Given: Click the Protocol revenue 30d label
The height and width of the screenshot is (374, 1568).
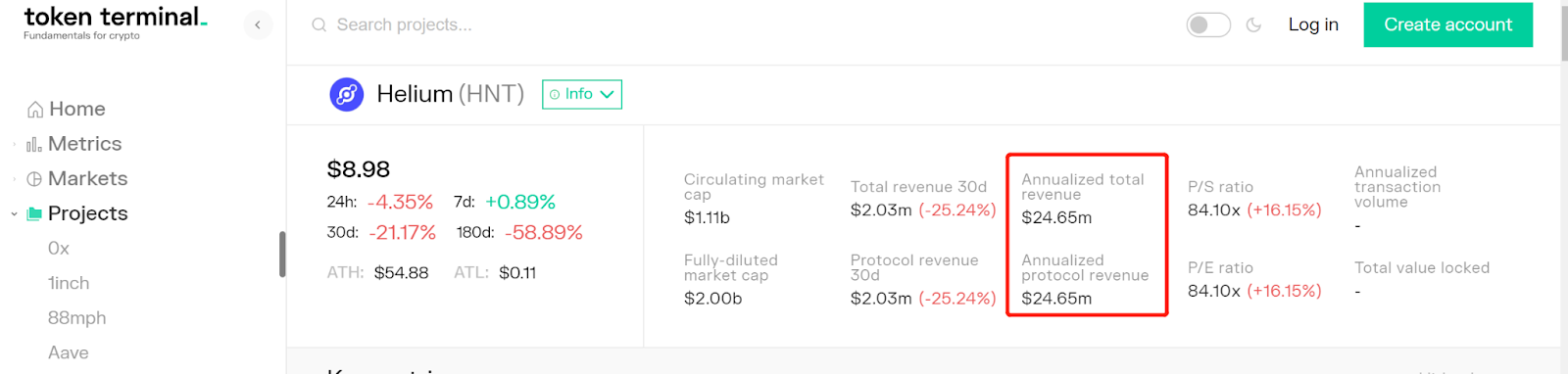Looking at the screenshot, I should pyautogui.click(x=914, y=267).
